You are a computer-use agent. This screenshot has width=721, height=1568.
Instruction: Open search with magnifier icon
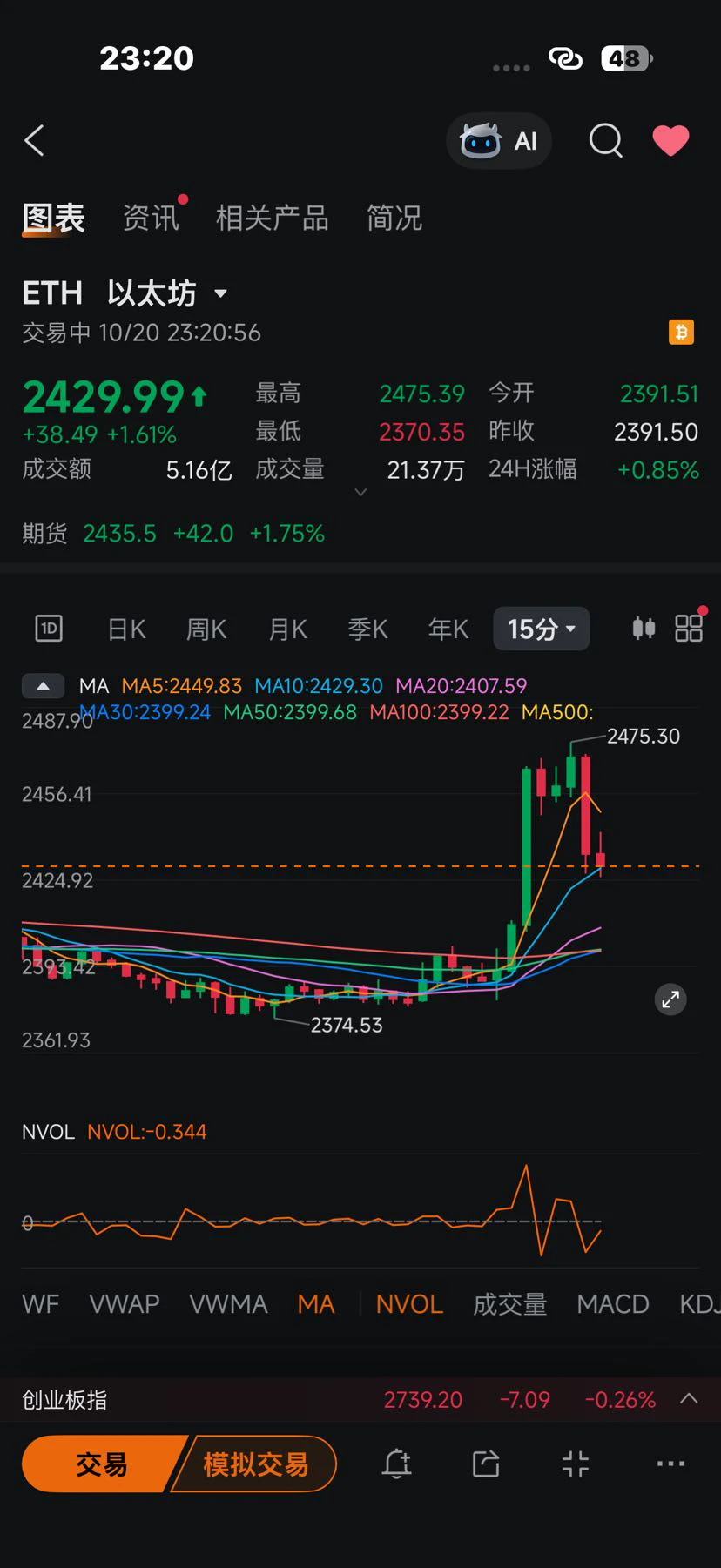605,140
